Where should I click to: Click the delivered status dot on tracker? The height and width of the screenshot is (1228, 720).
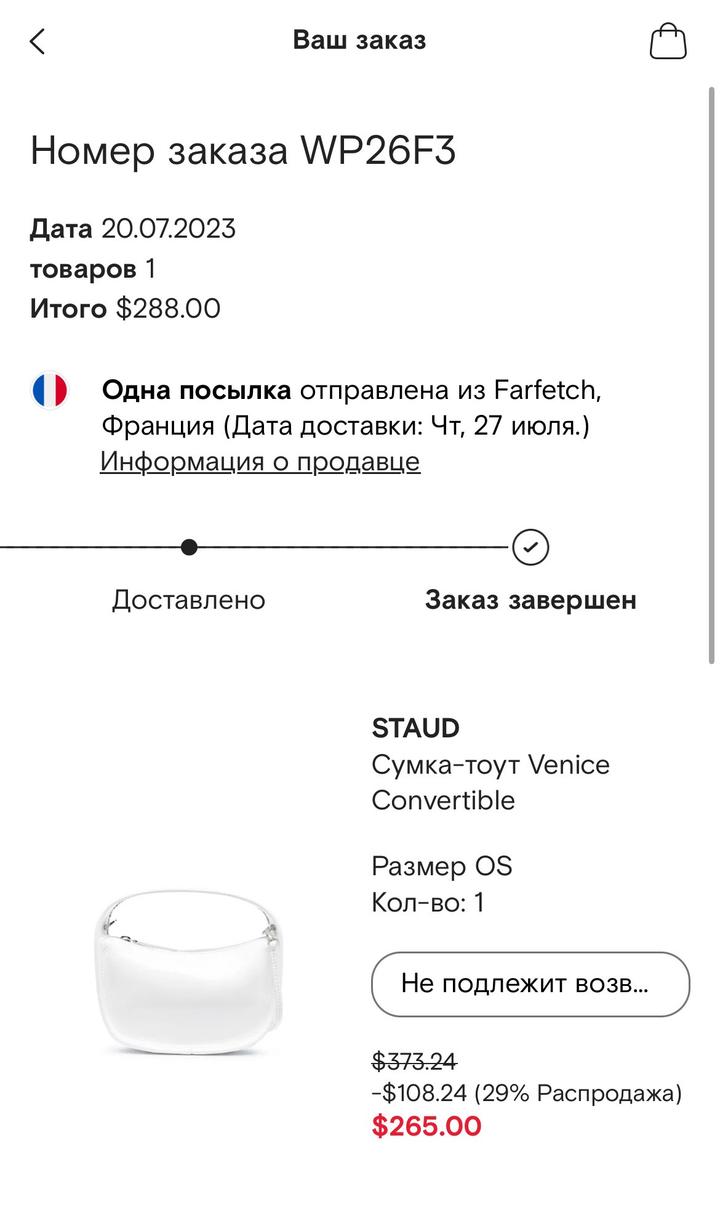189,547
